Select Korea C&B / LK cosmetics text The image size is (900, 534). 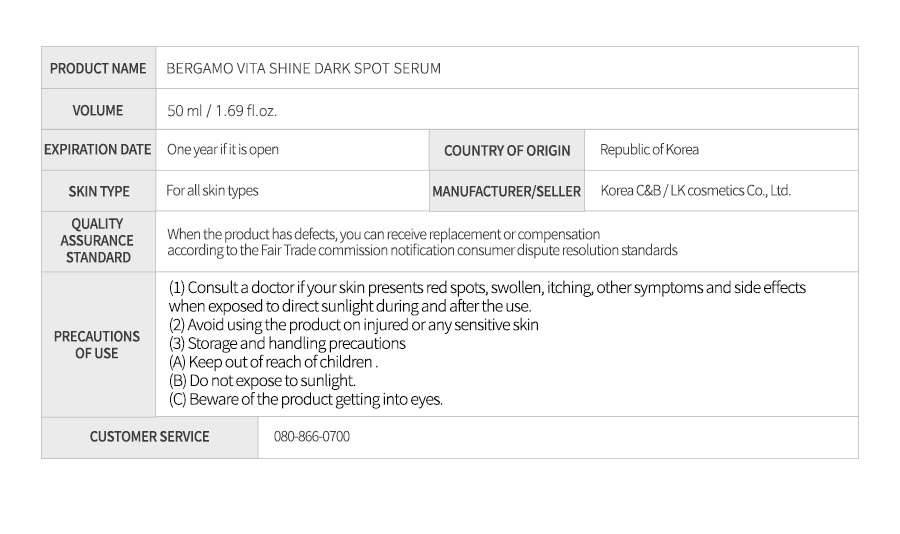click(x=696, y=191)
